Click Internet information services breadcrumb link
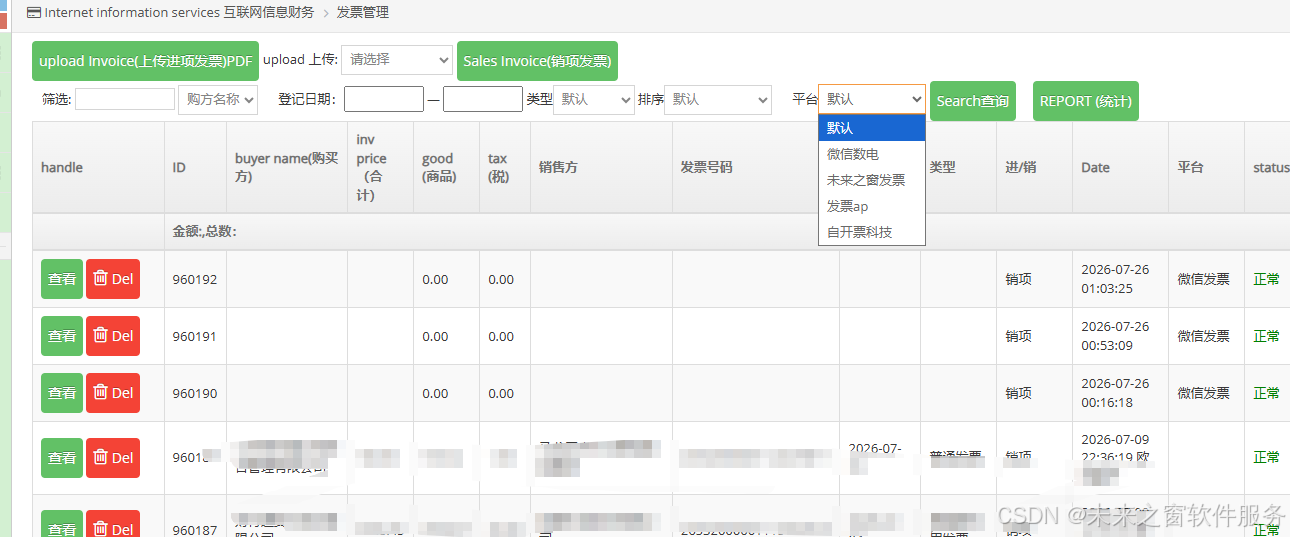The width and height of the screenshot is (1290, 537). coord(179,13)
